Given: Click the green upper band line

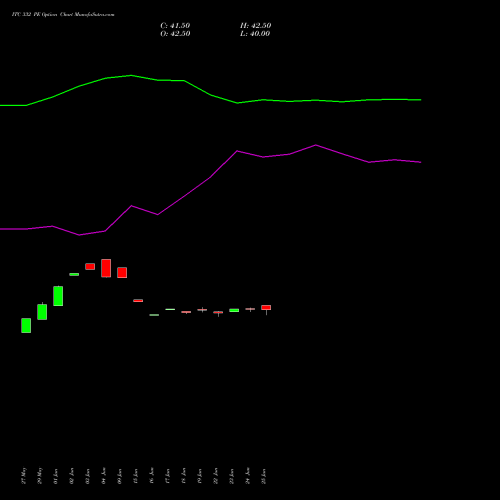Looking at the screenshot, I should (210, 95).
